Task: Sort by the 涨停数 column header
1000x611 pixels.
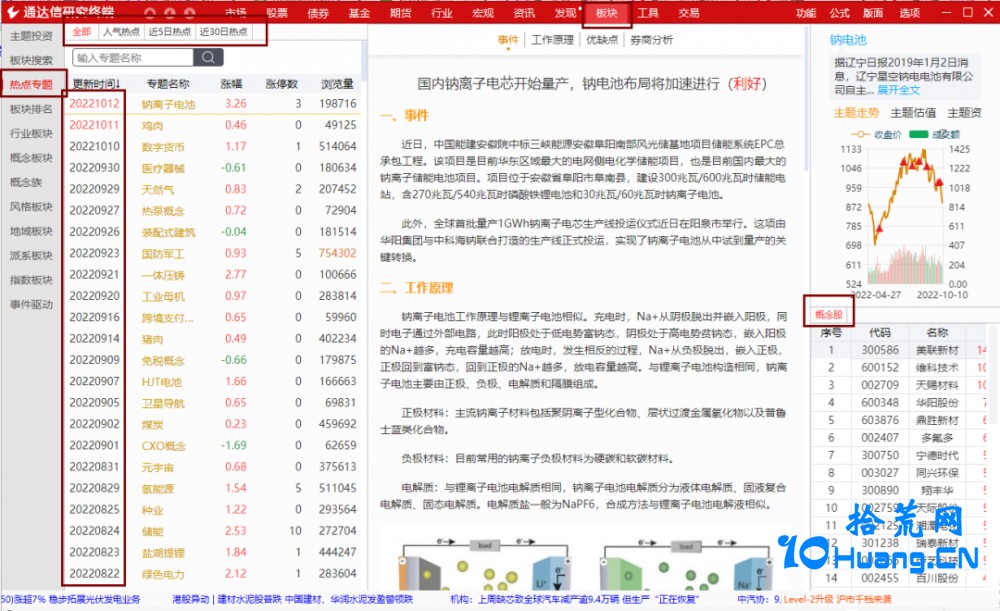Action: click(282, 84)
